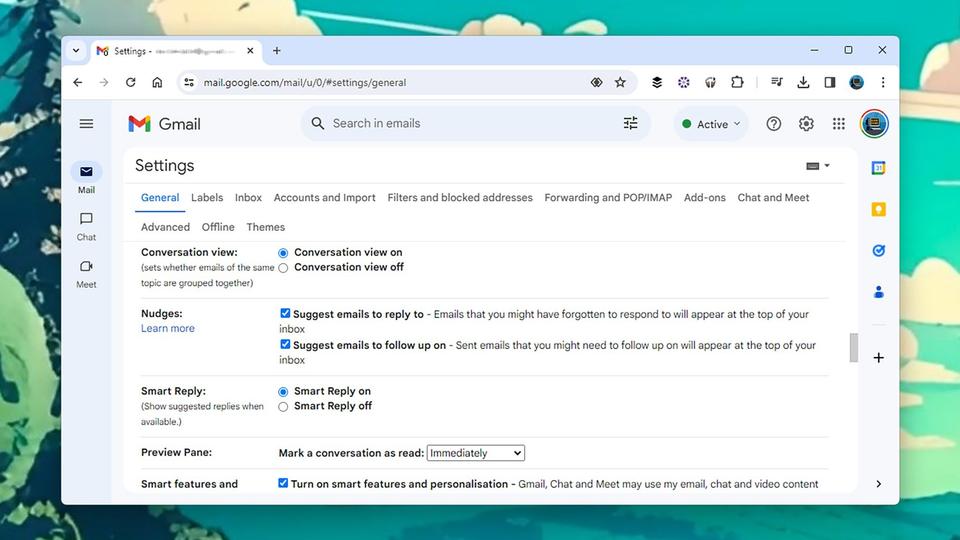Open the Meet section in sidebar

pos(86,274)
